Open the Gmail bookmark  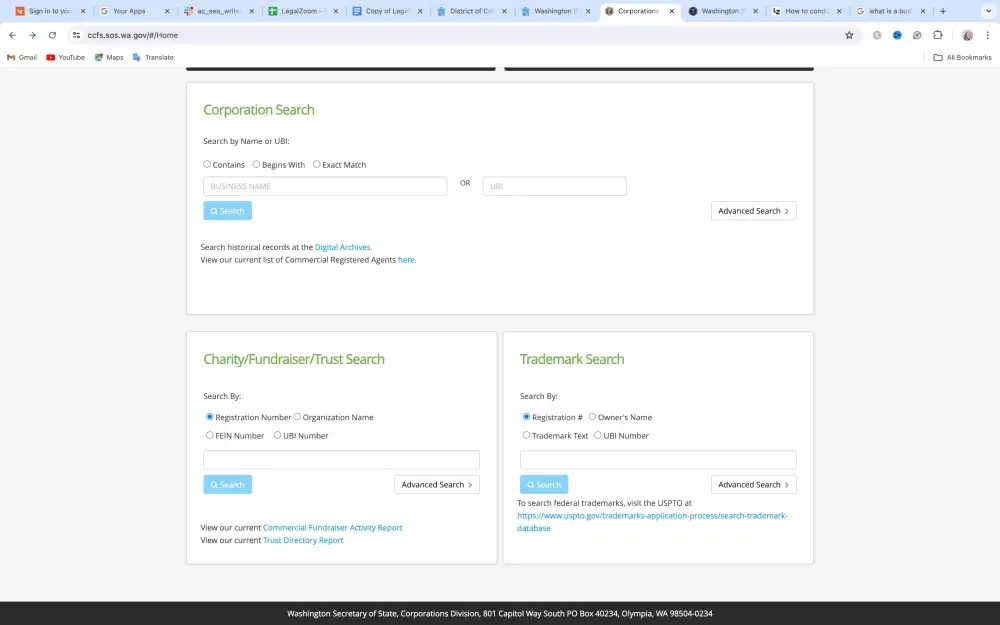pos(22,57)
